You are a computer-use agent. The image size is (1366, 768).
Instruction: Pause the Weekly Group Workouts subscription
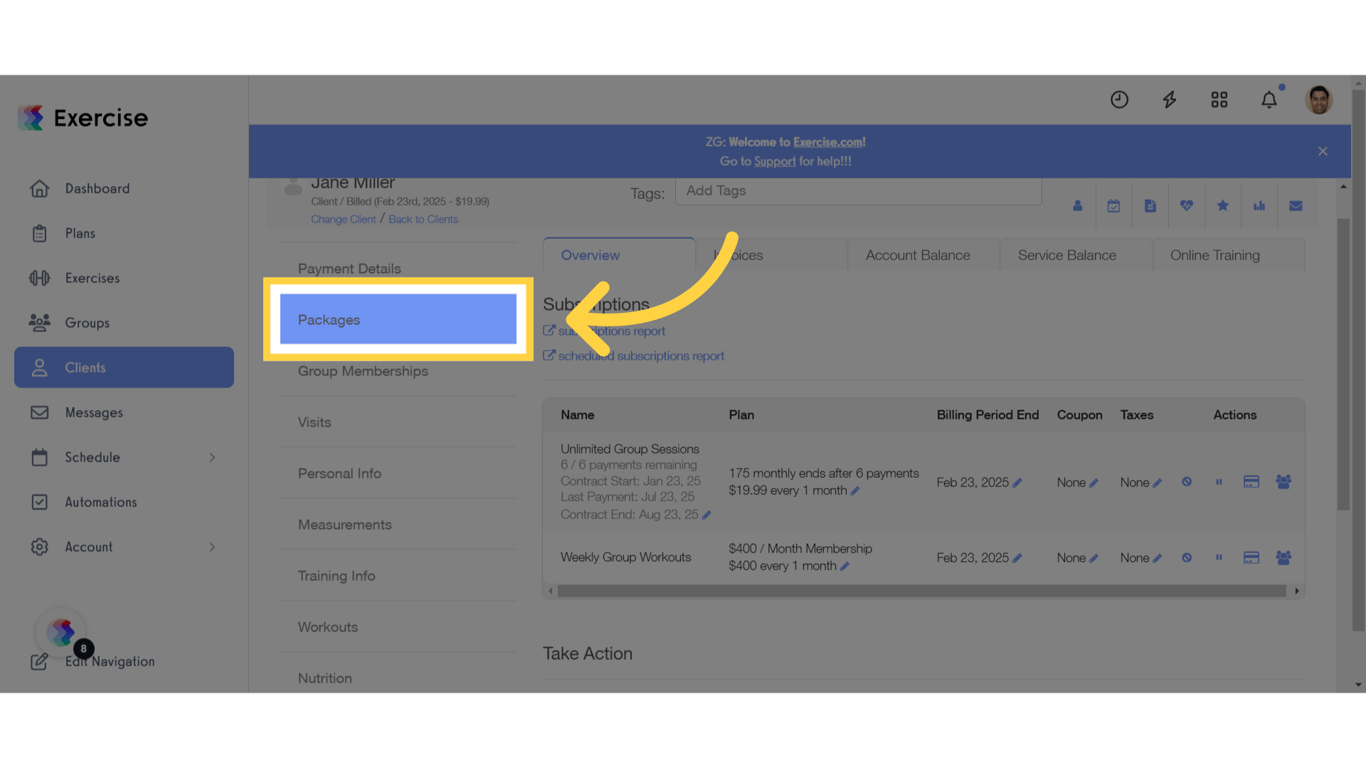[1219, 558]
